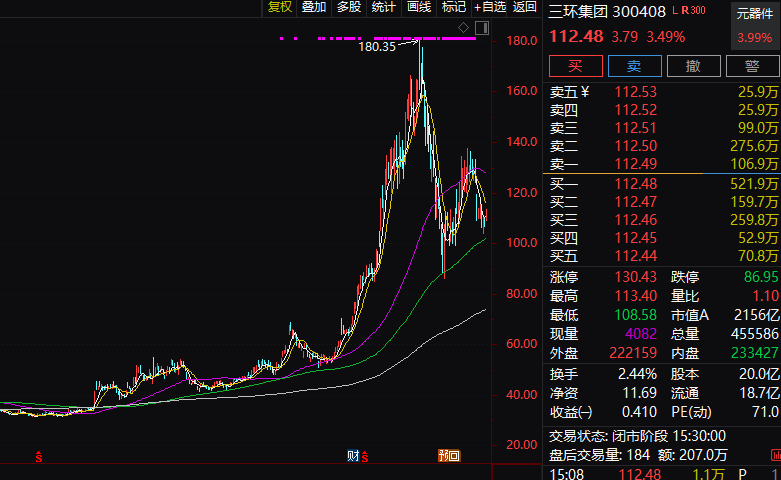Click the 涨停 limit-up price 130.43

636,277
